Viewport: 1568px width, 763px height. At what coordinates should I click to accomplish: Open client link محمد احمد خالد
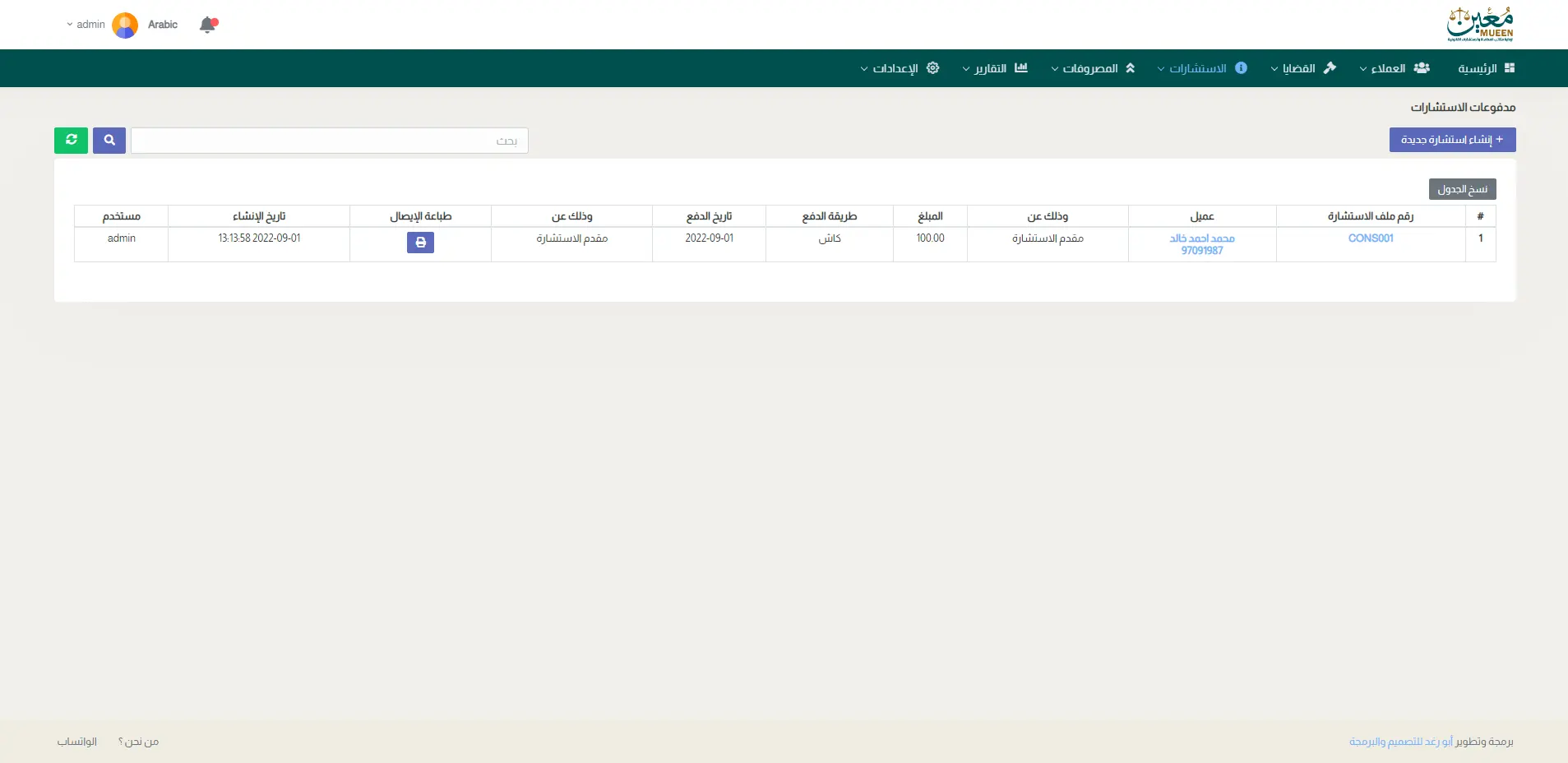[1201, 238]
